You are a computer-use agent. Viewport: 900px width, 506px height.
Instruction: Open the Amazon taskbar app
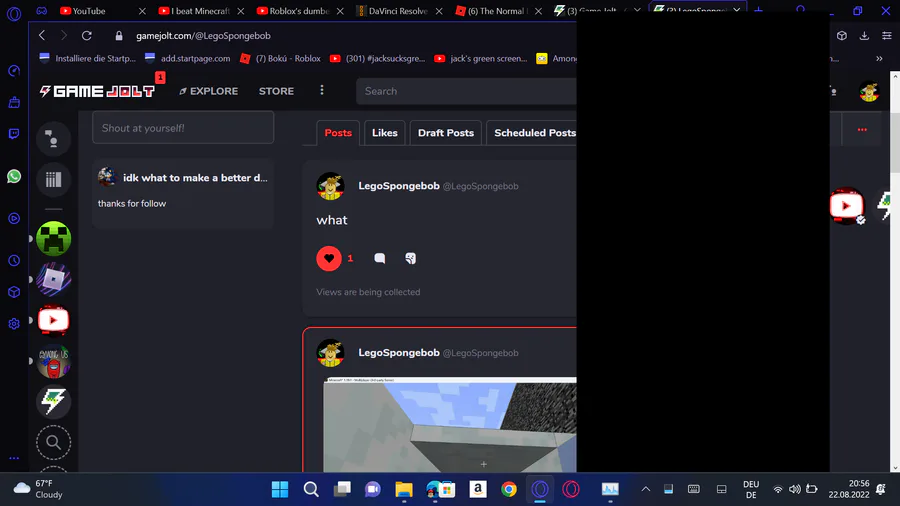pos(478,489)
